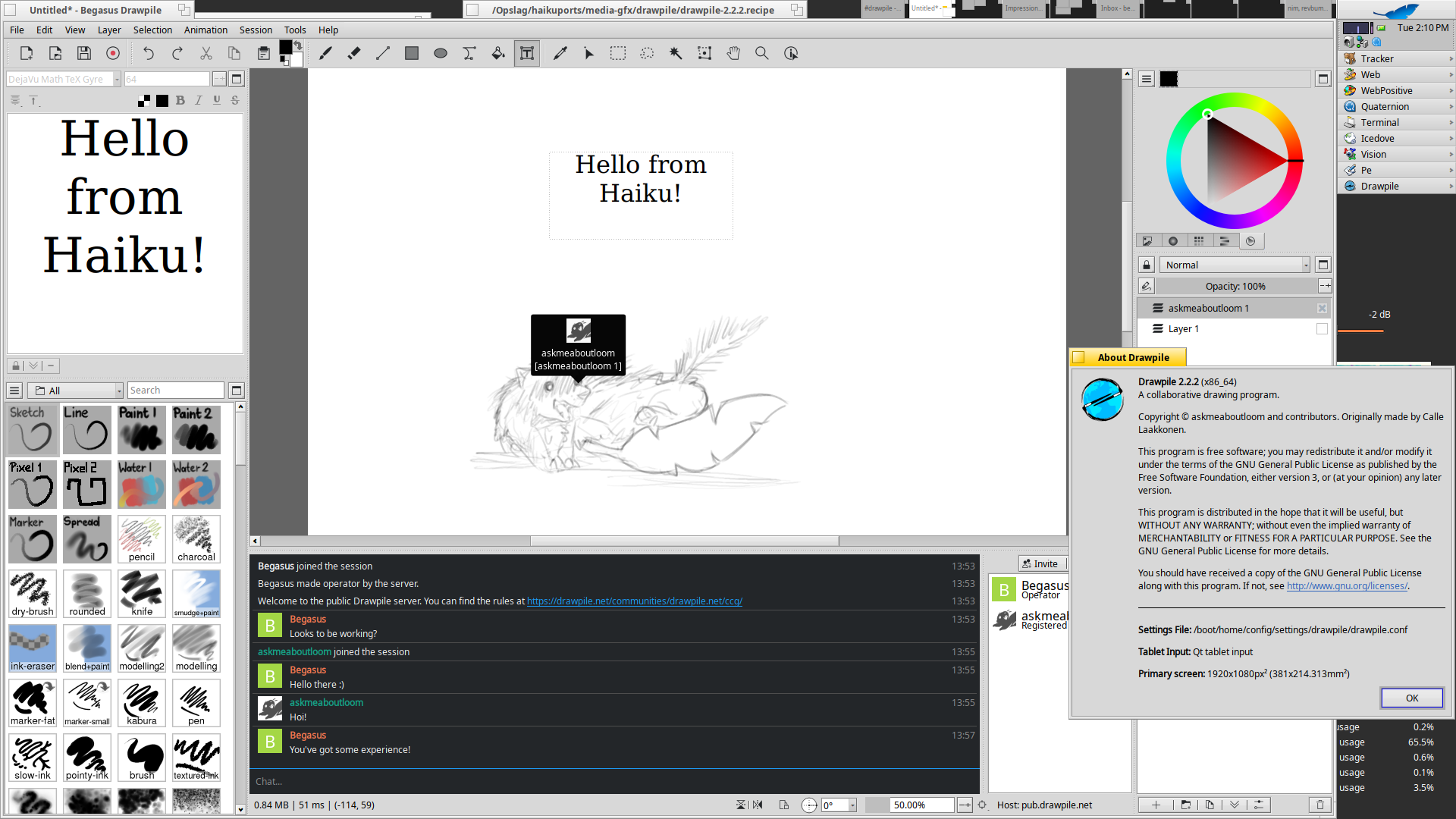Select the Lasso free-form selection tool
This screenshot has width=1456, height=819.
647,53
